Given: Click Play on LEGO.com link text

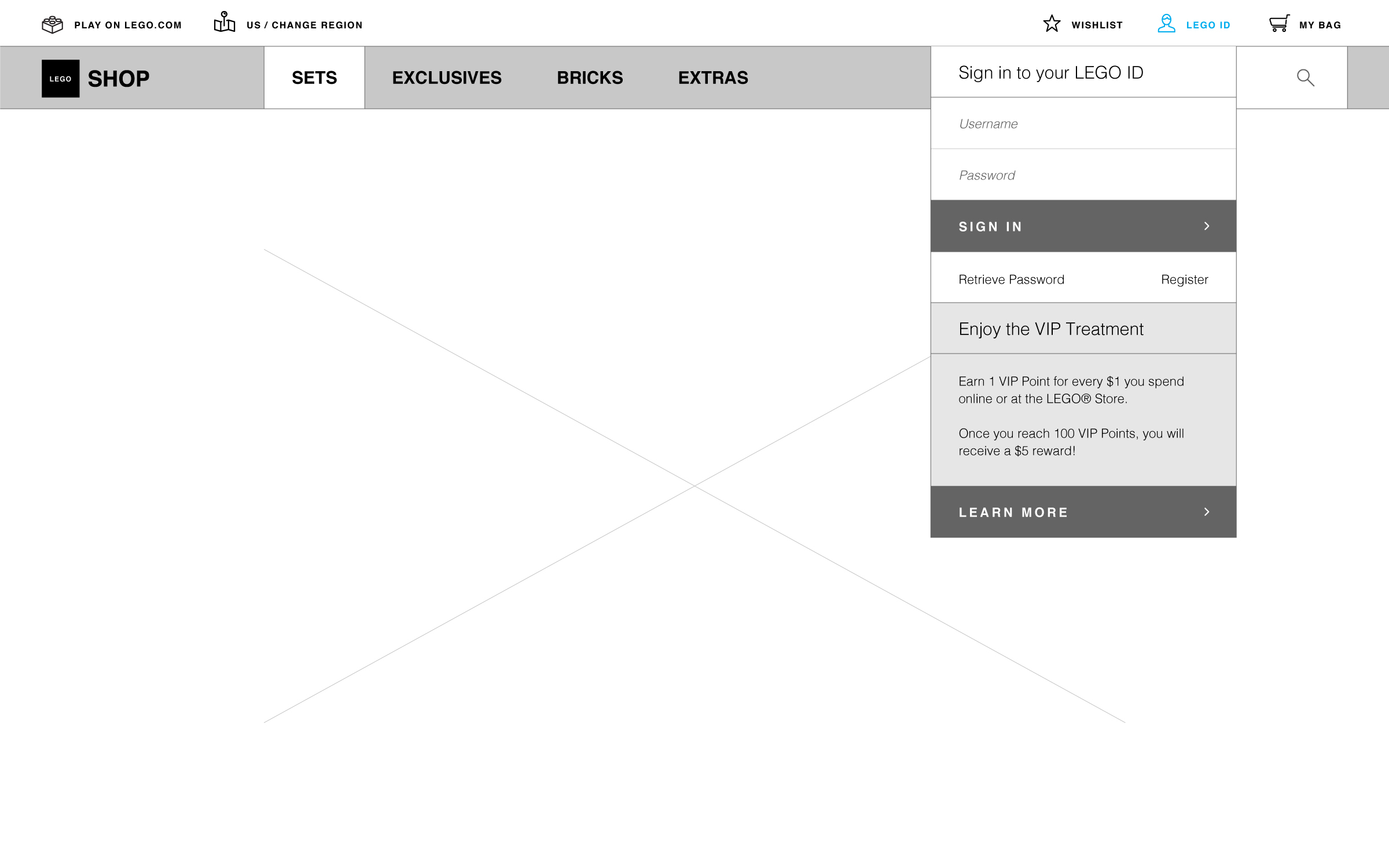Looking at the screenshot, I should [x=128, y=25].
